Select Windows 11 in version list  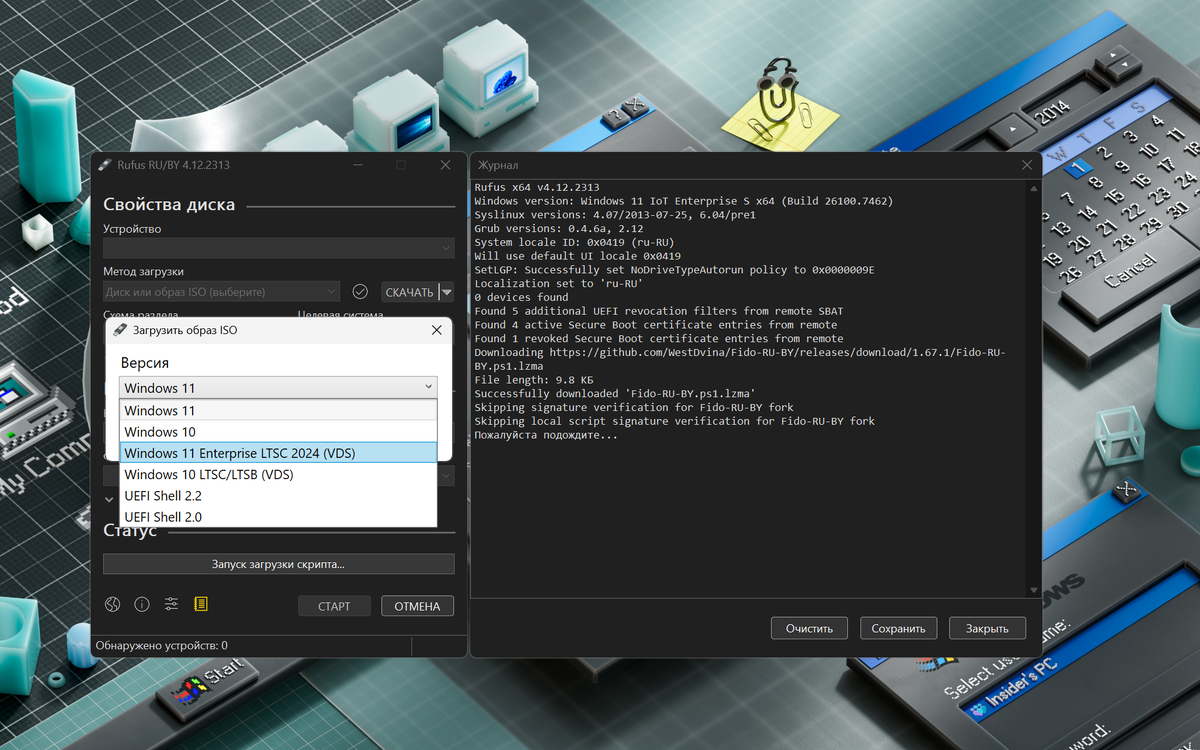click(x=278, y=410)
